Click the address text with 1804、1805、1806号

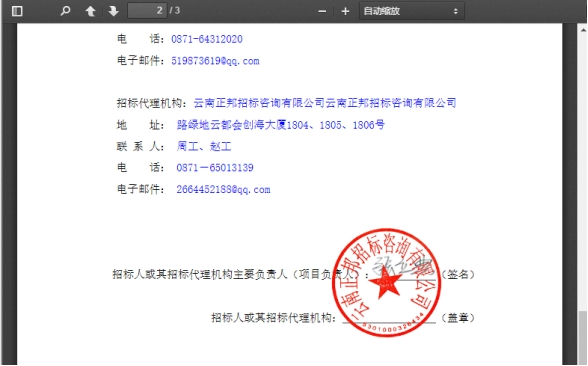pyautogui.click(x=280, y=124)
